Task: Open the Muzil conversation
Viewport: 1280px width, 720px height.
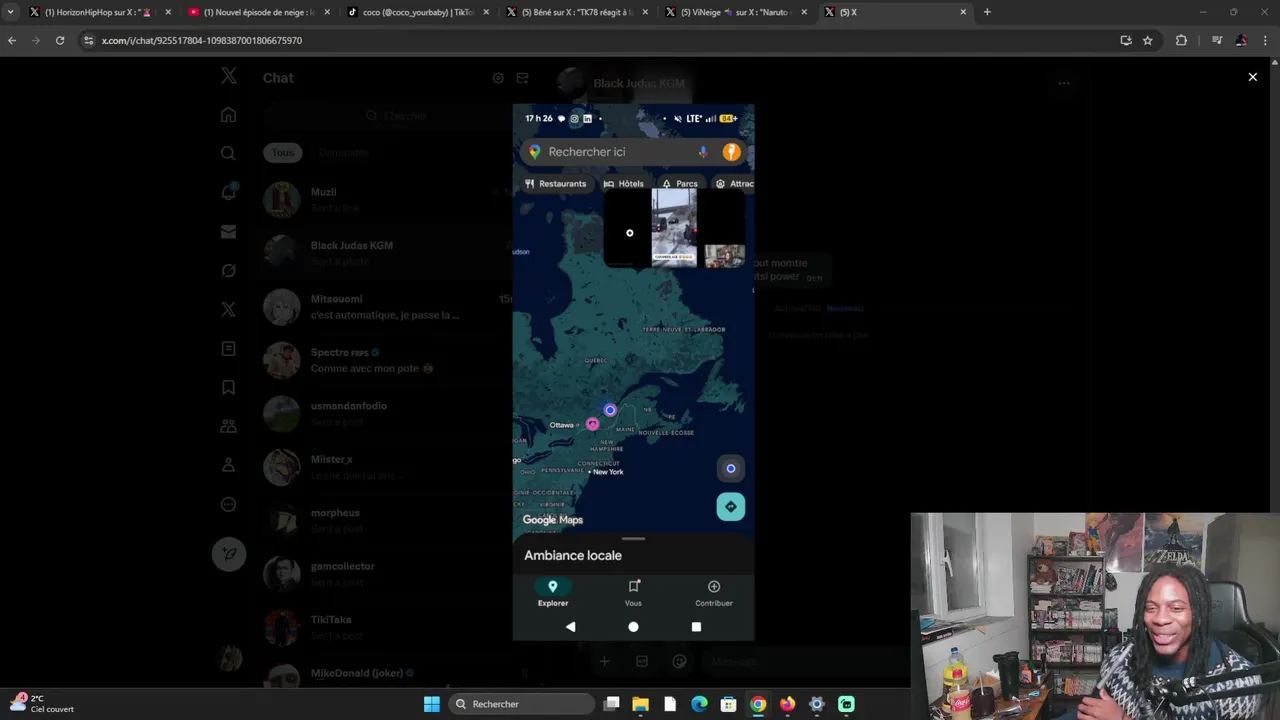Action: [385, 200]
